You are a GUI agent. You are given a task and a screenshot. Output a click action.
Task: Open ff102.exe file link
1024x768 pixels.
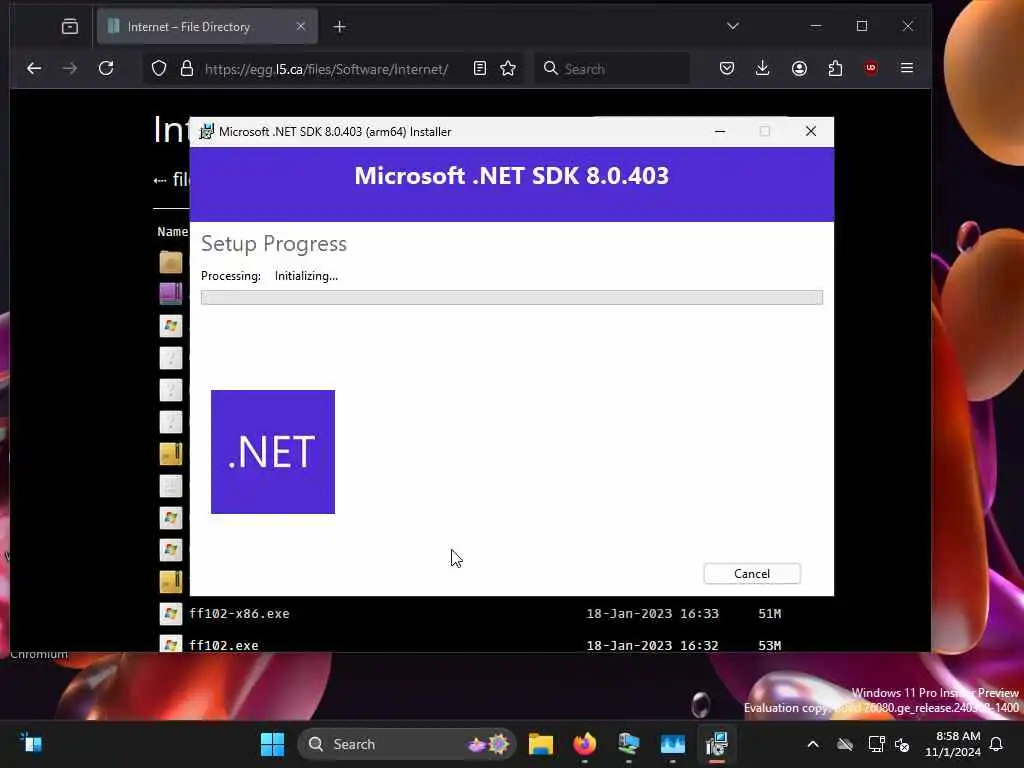223,645
